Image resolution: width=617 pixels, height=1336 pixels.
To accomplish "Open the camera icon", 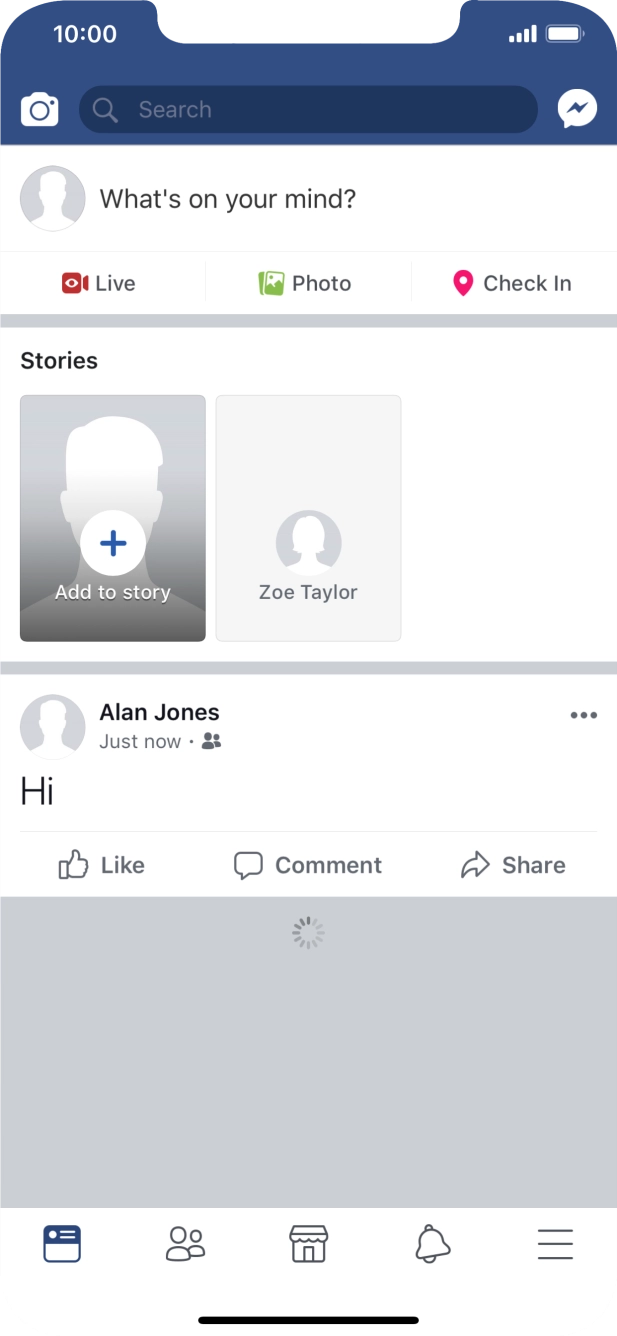I will 38,109.
